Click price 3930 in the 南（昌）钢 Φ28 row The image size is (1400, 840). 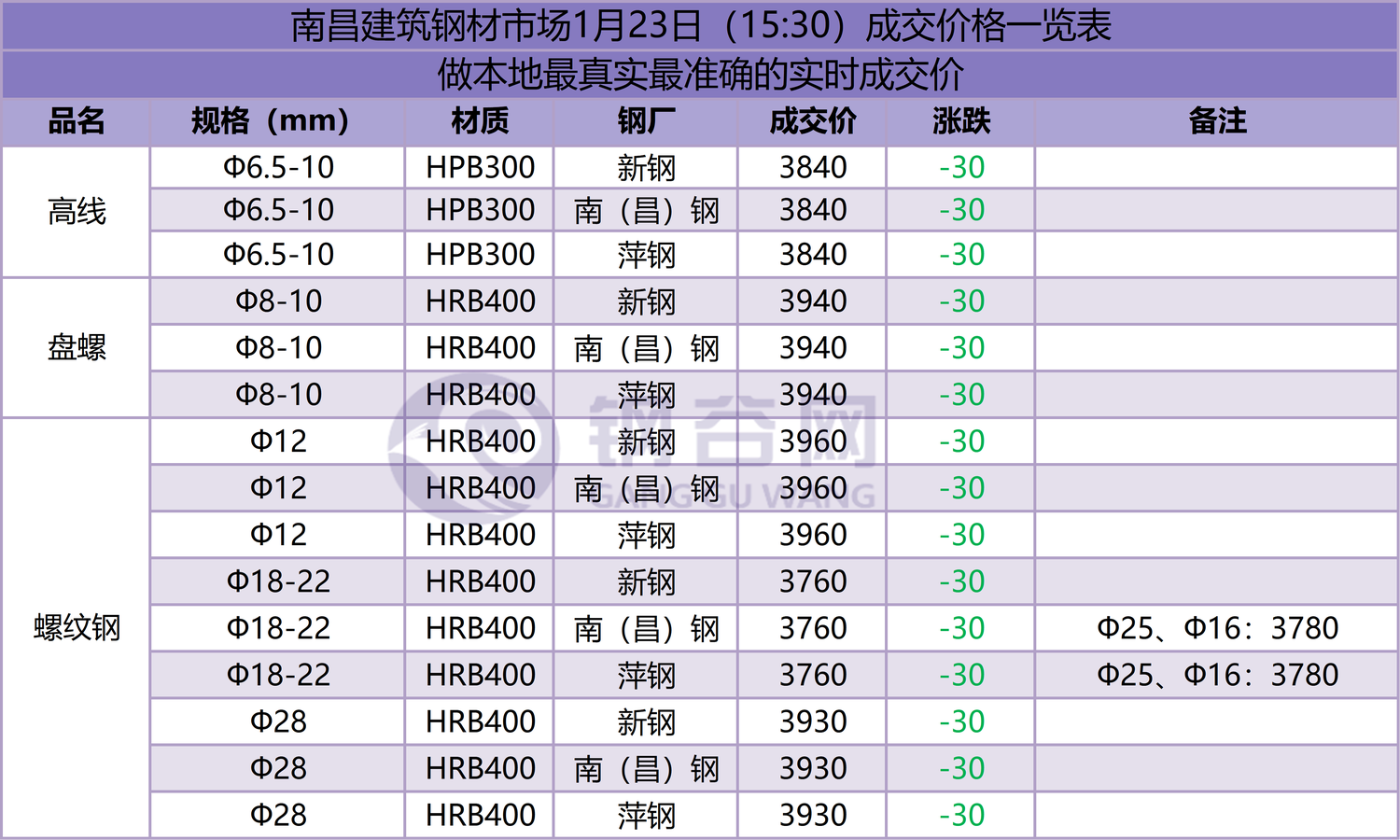pyautogui.click(x=813, y=768)
